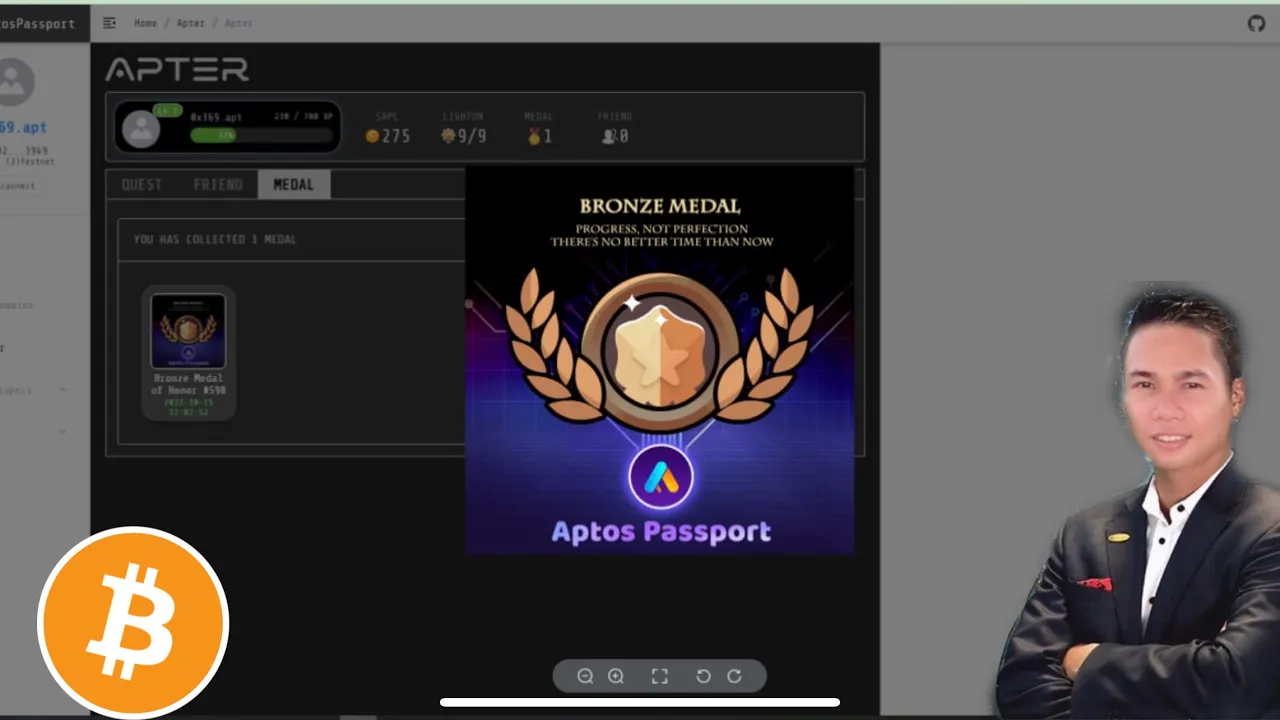Open the GitHub icon in header

pyautogui.click(x=1256, y=23)
